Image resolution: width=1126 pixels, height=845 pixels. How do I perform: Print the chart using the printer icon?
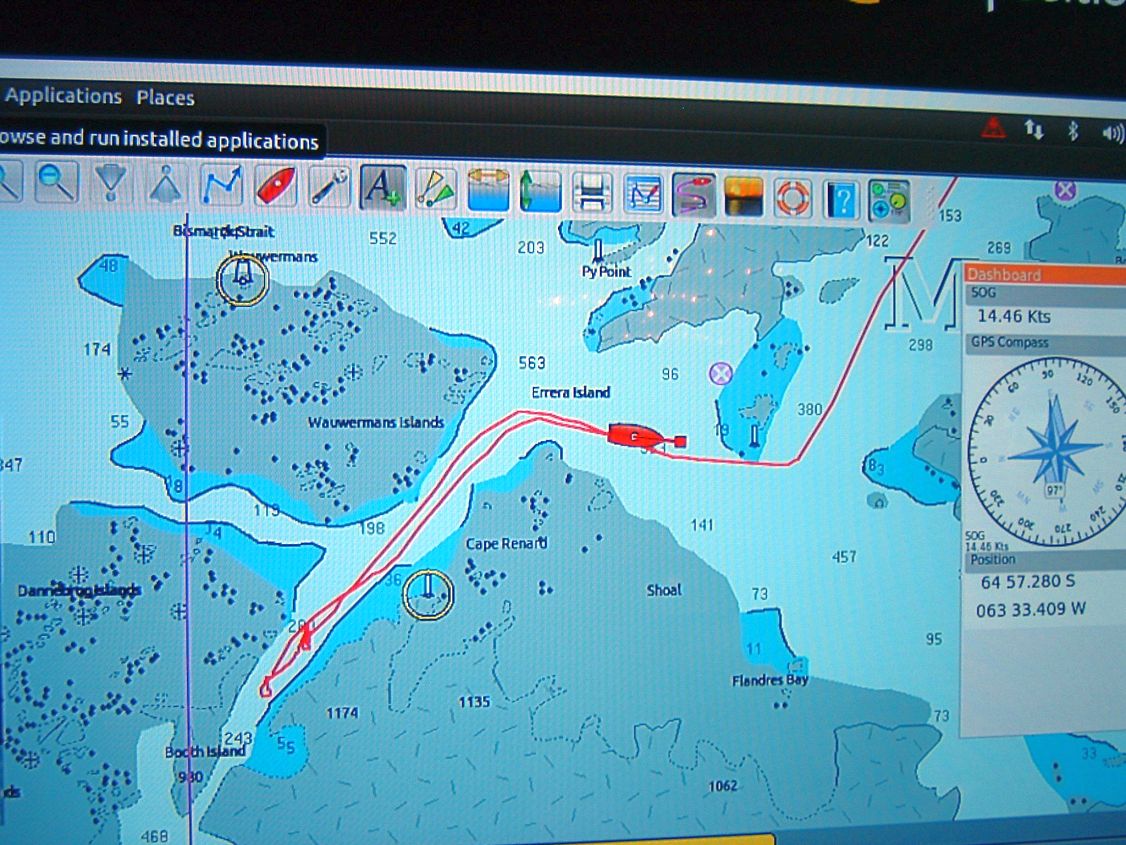point(593,193)
